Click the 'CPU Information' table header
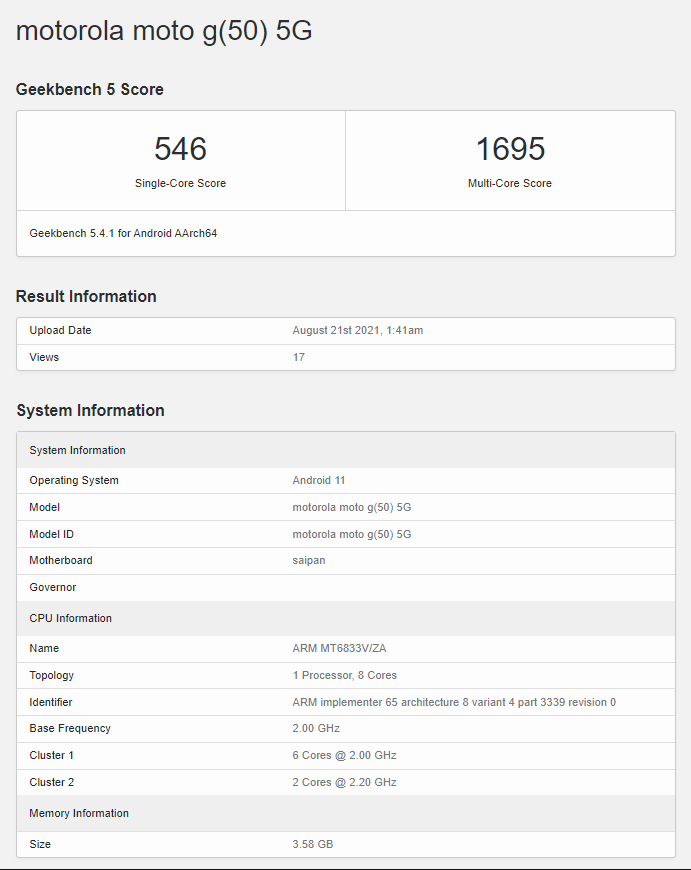The height and width of the screenshot is (870, 691). [x=346, y=618]
